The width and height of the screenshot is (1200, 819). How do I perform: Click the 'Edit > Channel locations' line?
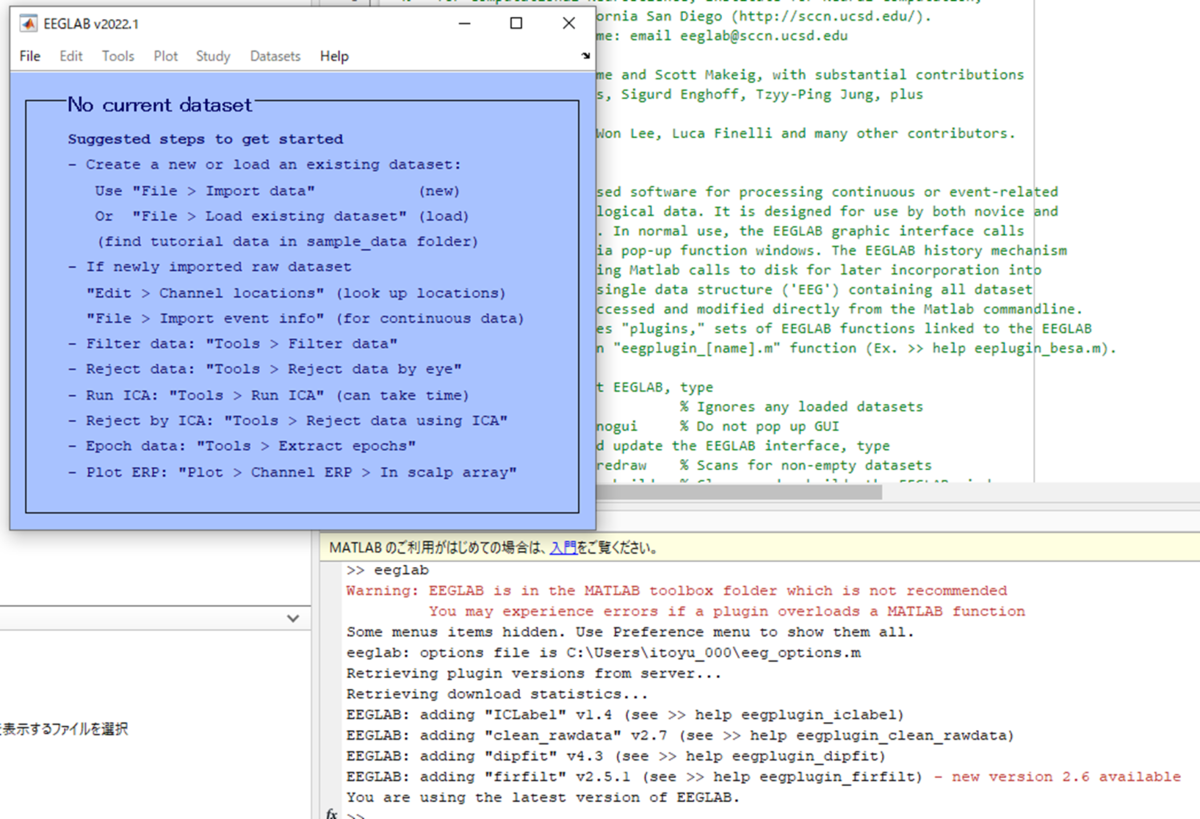(296, 293)
